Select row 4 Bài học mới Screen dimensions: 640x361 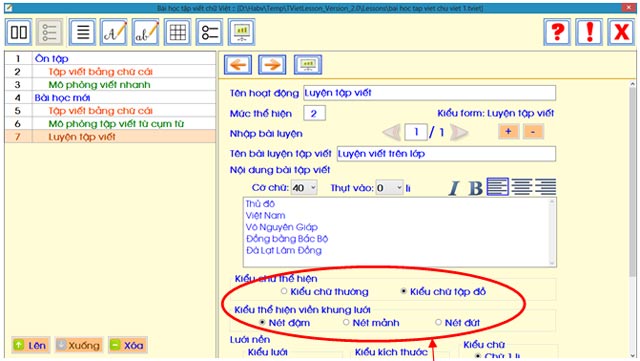pos(110,98)
